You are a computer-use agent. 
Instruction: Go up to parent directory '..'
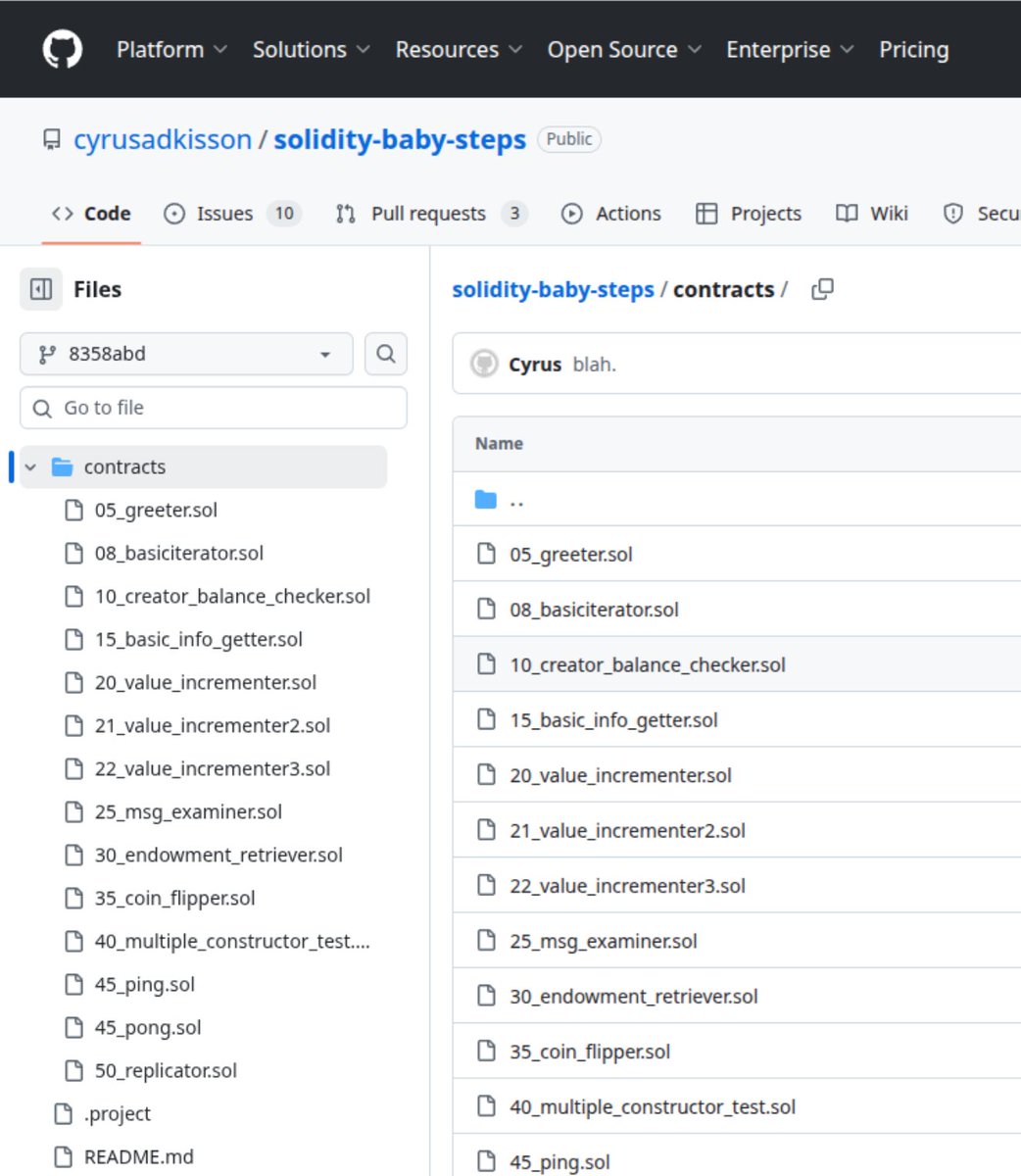pos(516,500)
